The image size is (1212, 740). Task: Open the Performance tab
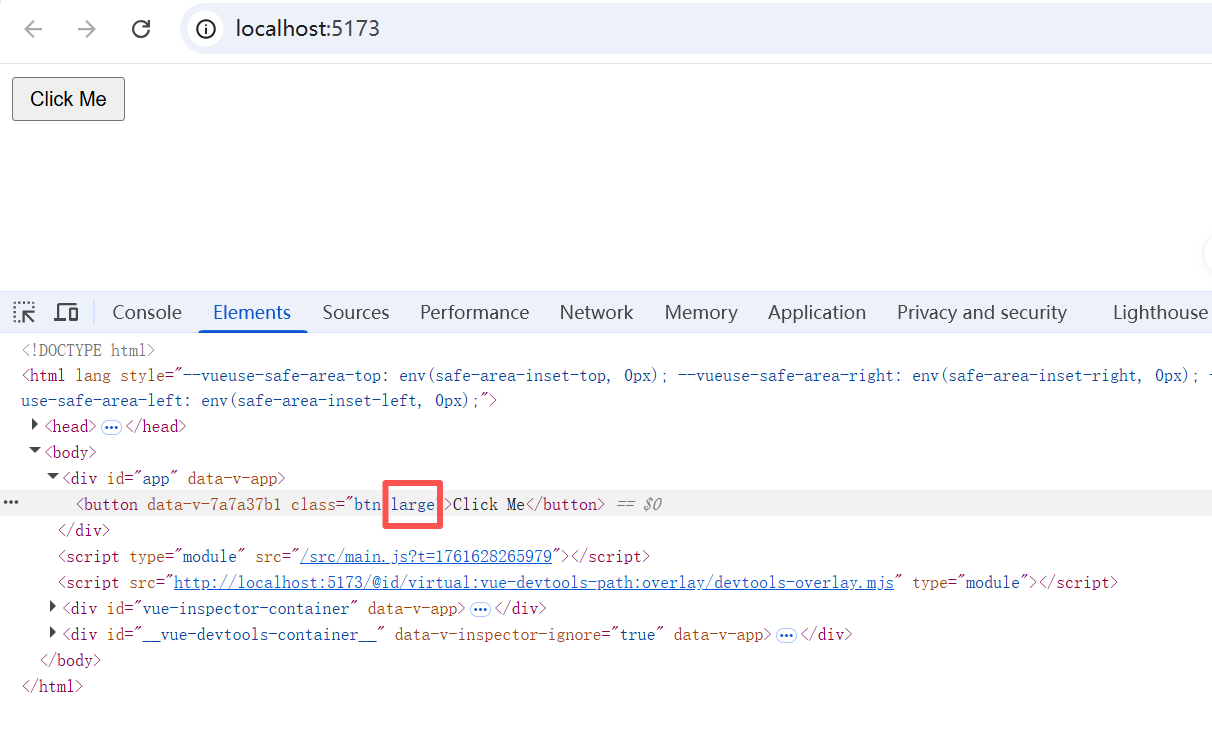coord(474,312)
